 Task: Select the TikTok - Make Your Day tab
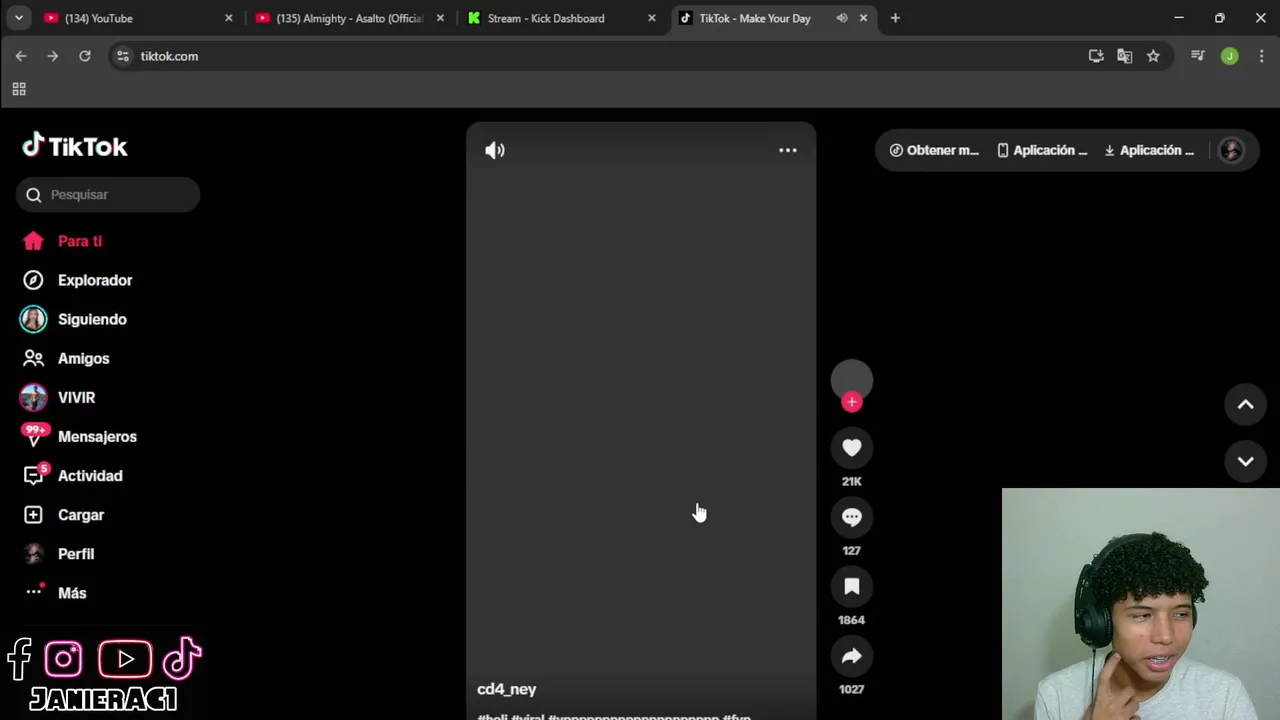click(x=754, y=18)
